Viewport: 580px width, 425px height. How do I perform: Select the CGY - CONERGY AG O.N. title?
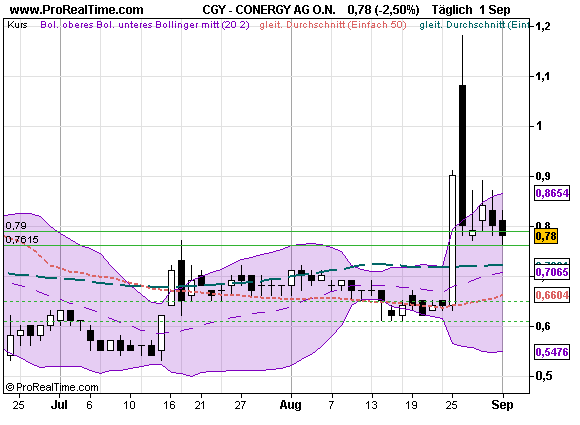269,10
